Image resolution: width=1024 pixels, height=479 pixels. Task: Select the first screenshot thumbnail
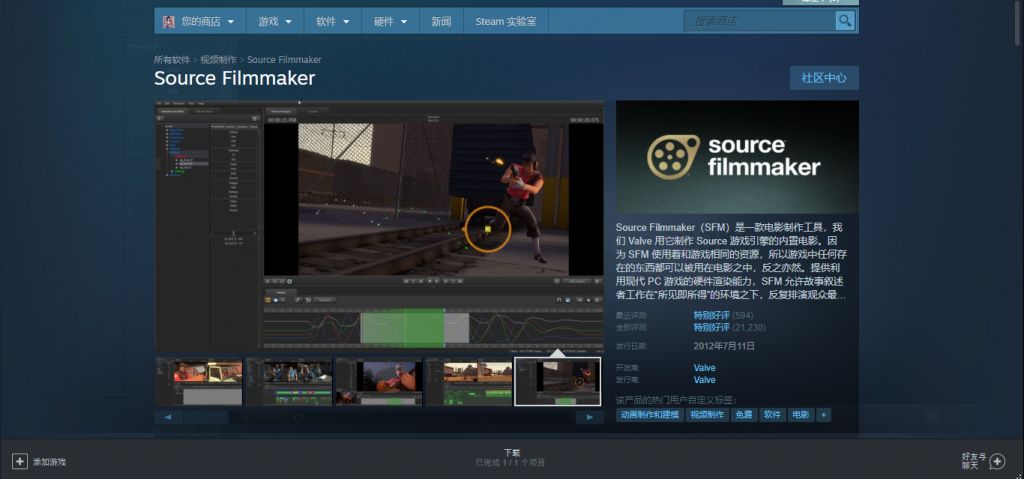(x=199, y=382)
